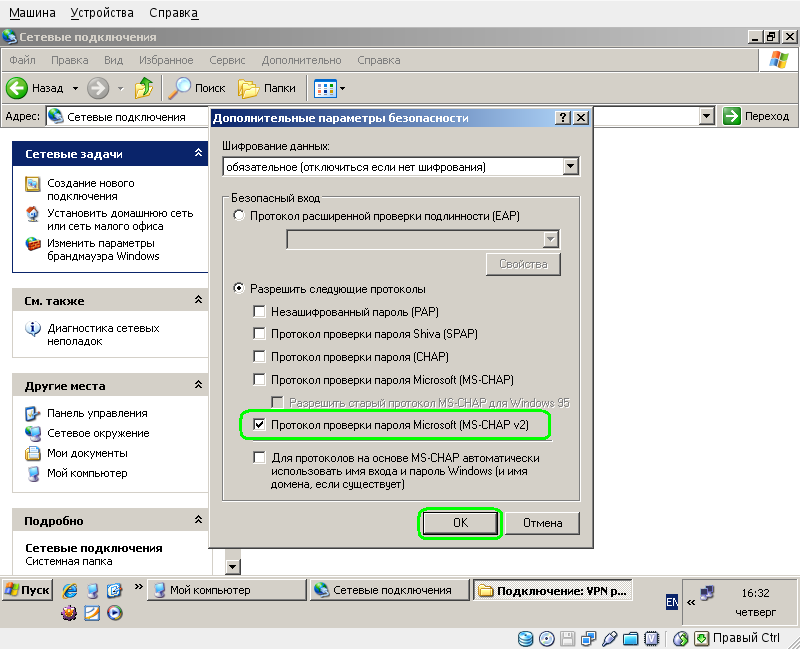
Task: Launch Internet Explorer from quick launch
Action: (x=70, y=590)
